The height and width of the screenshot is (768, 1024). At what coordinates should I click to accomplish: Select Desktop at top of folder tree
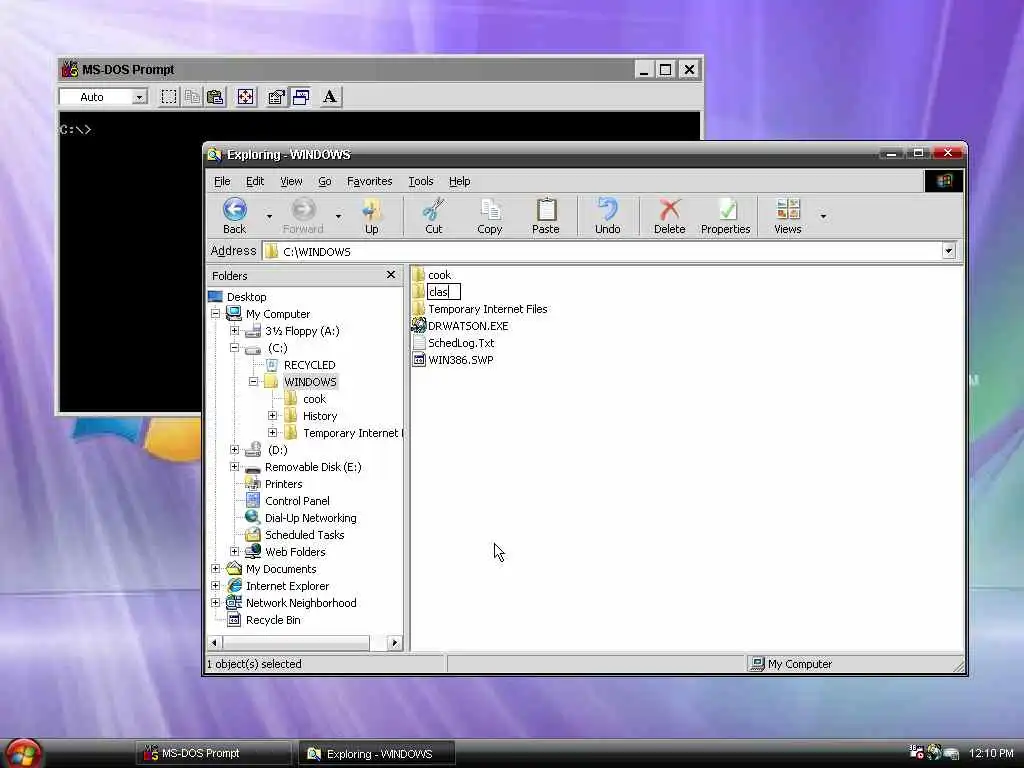(246, 296)
